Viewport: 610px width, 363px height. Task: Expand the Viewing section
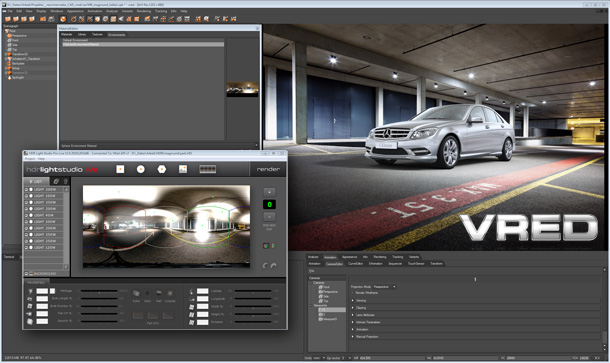point(353,300)
